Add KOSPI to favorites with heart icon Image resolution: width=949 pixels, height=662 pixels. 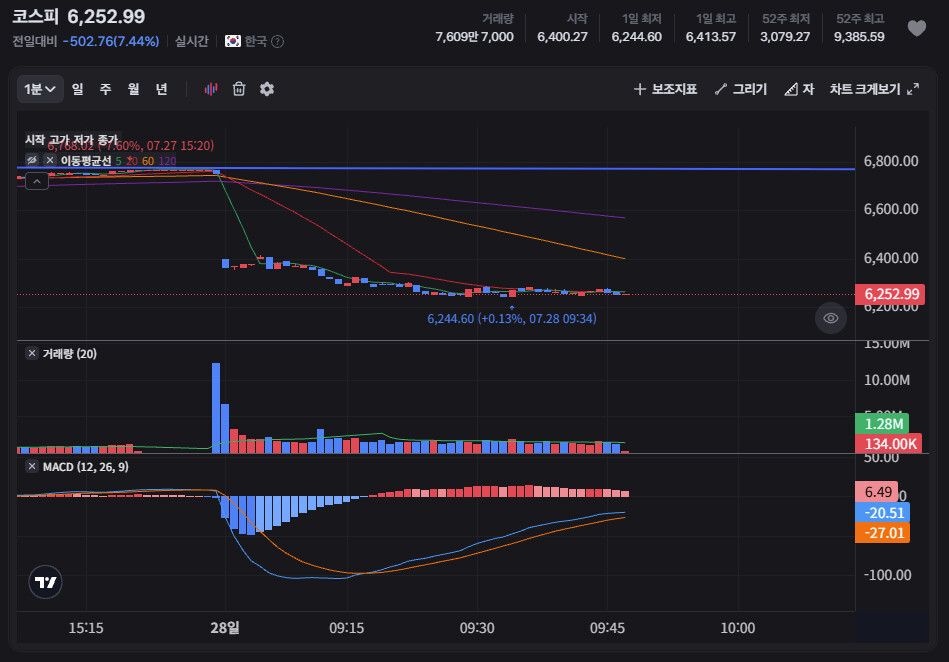point(916,28)
